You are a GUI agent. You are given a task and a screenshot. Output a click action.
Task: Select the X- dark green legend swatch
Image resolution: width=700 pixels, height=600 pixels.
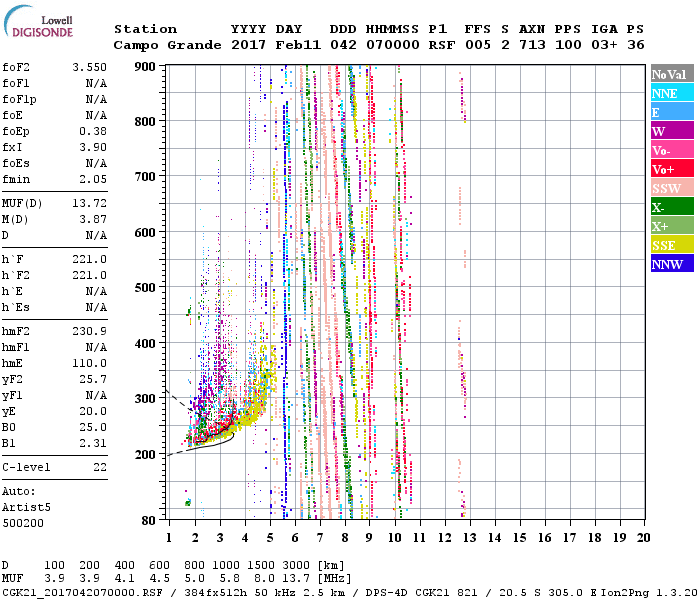672,207
